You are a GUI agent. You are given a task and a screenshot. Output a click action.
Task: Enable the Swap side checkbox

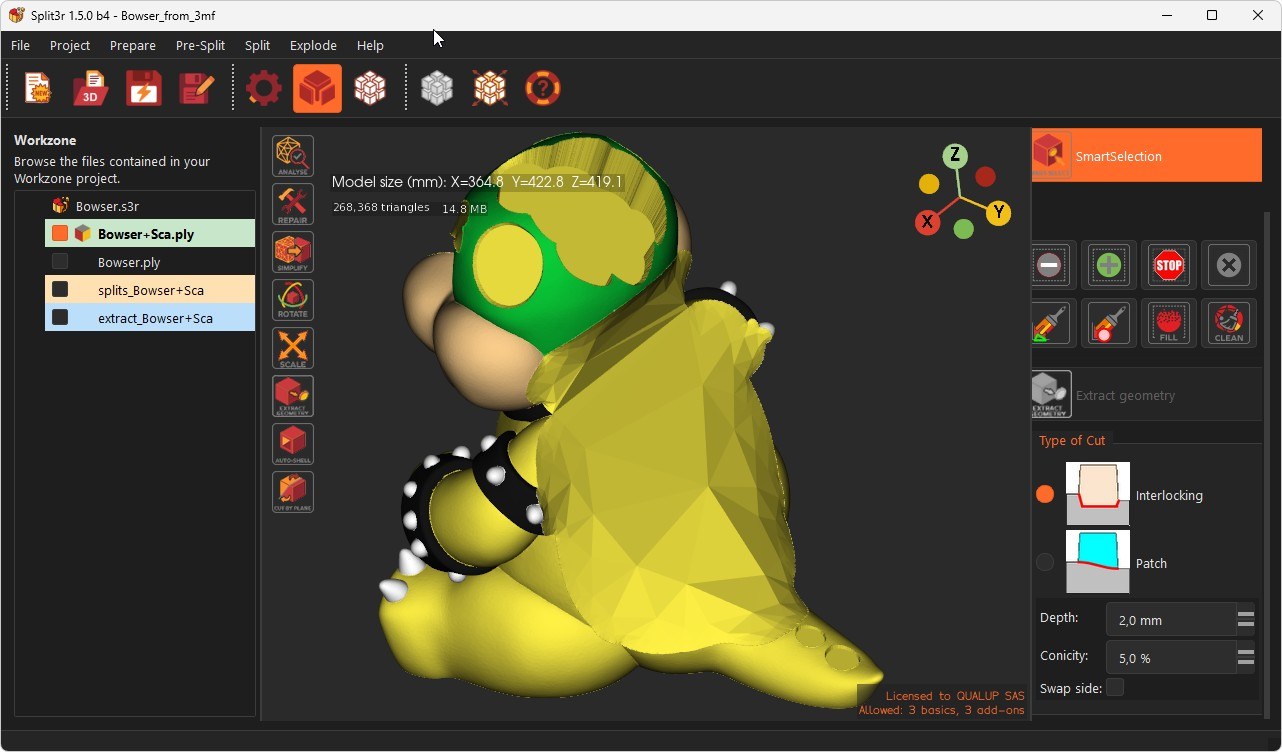click(1115, 688)
